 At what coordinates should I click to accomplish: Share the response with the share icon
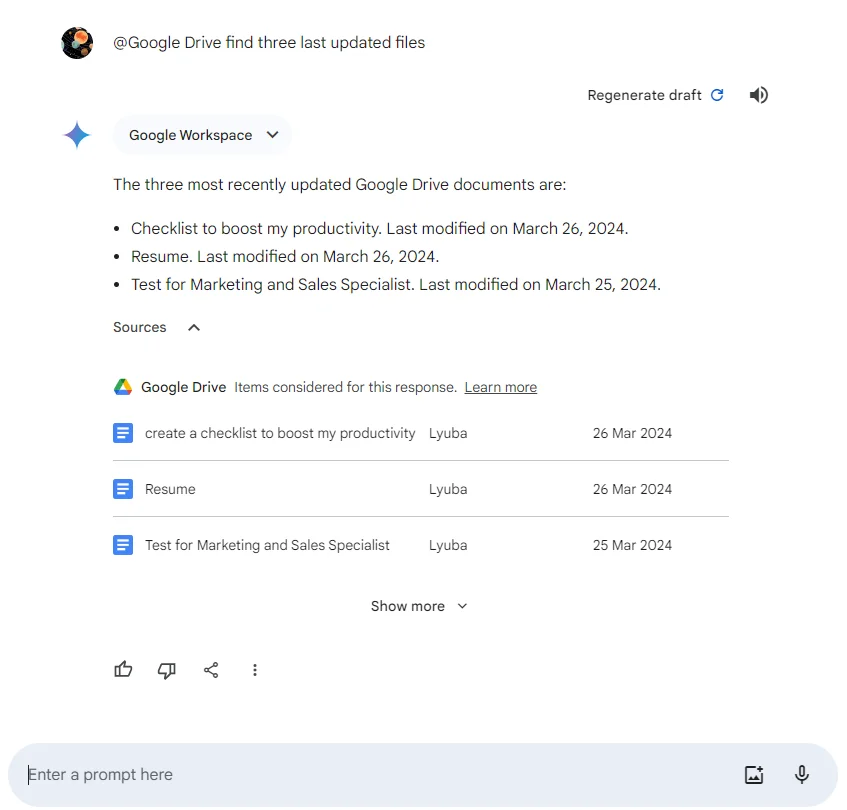[x=211, y=670]
